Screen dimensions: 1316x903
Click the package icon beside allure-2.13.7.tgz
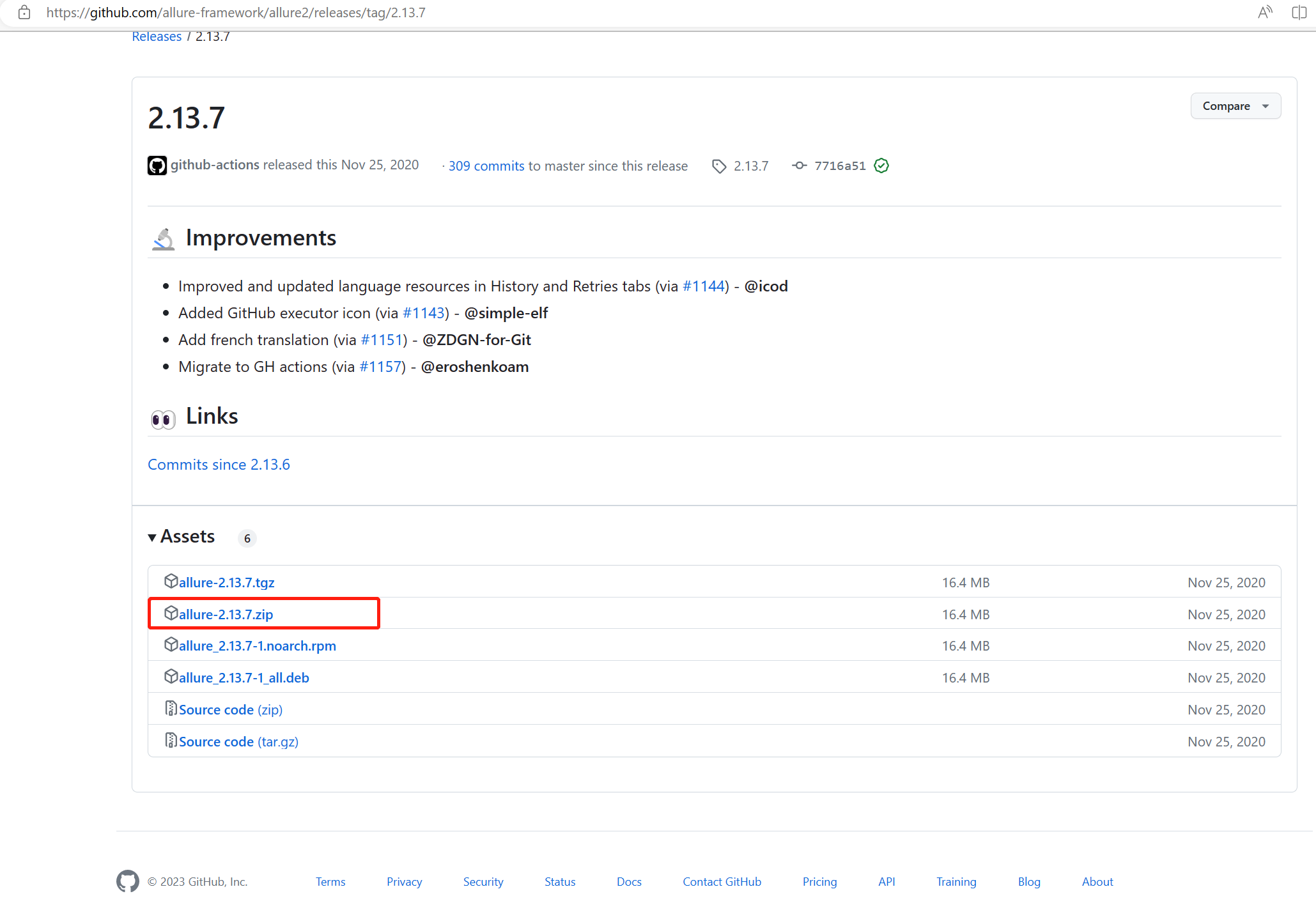tap(171, 581)
